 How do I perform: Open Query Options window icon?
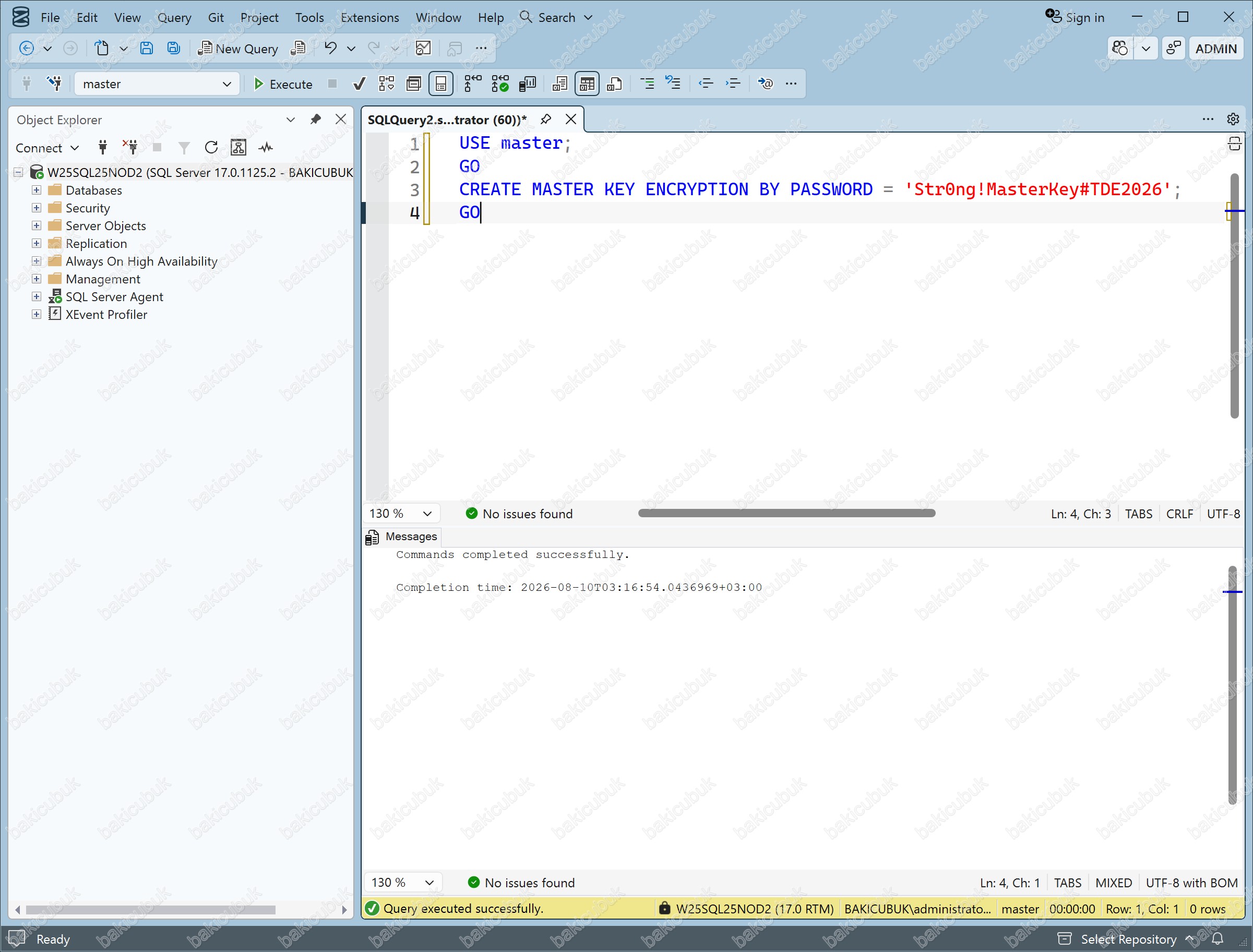(x=414, y=84)
